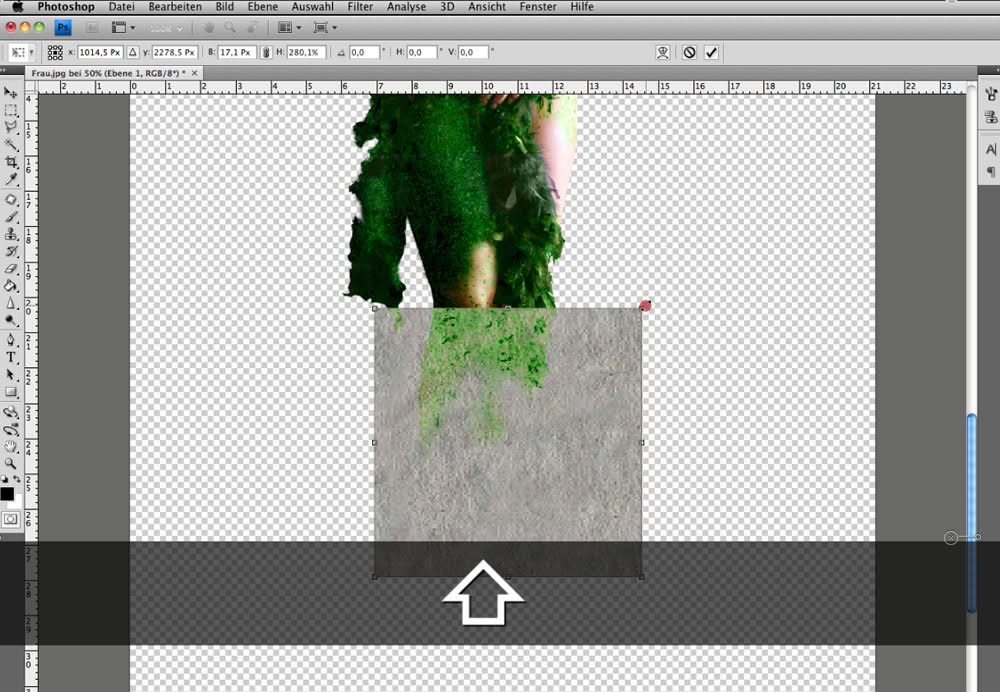
Task: Click the vertical skew V field
Action: [473, 52]
